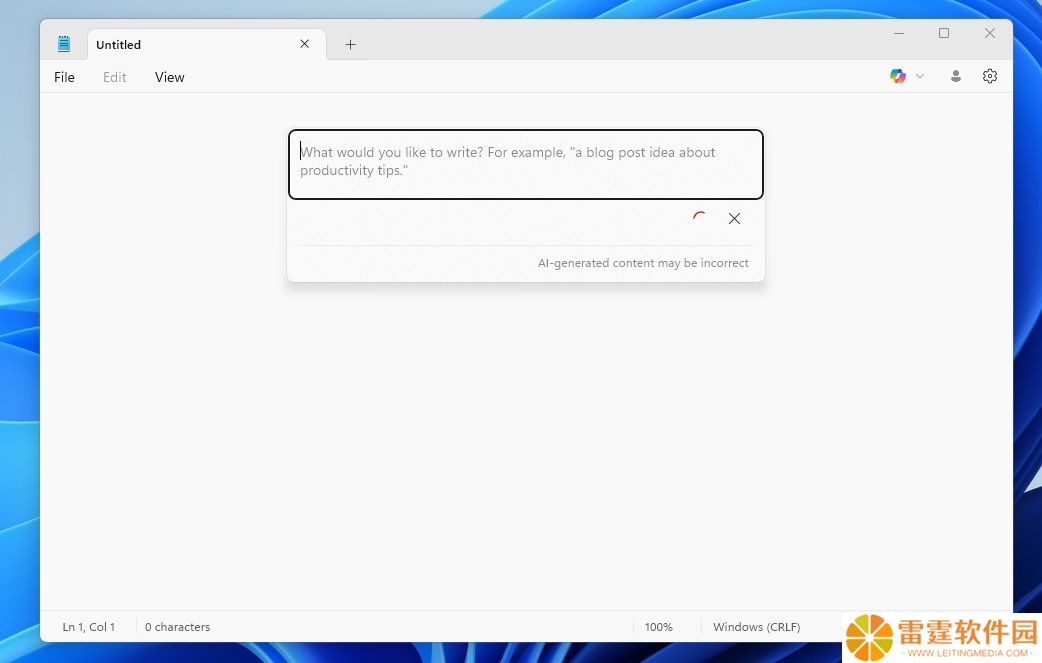The height and width of the screenshot is (663, 1042).
Task: Open the account profile icon
Action: 956,76
